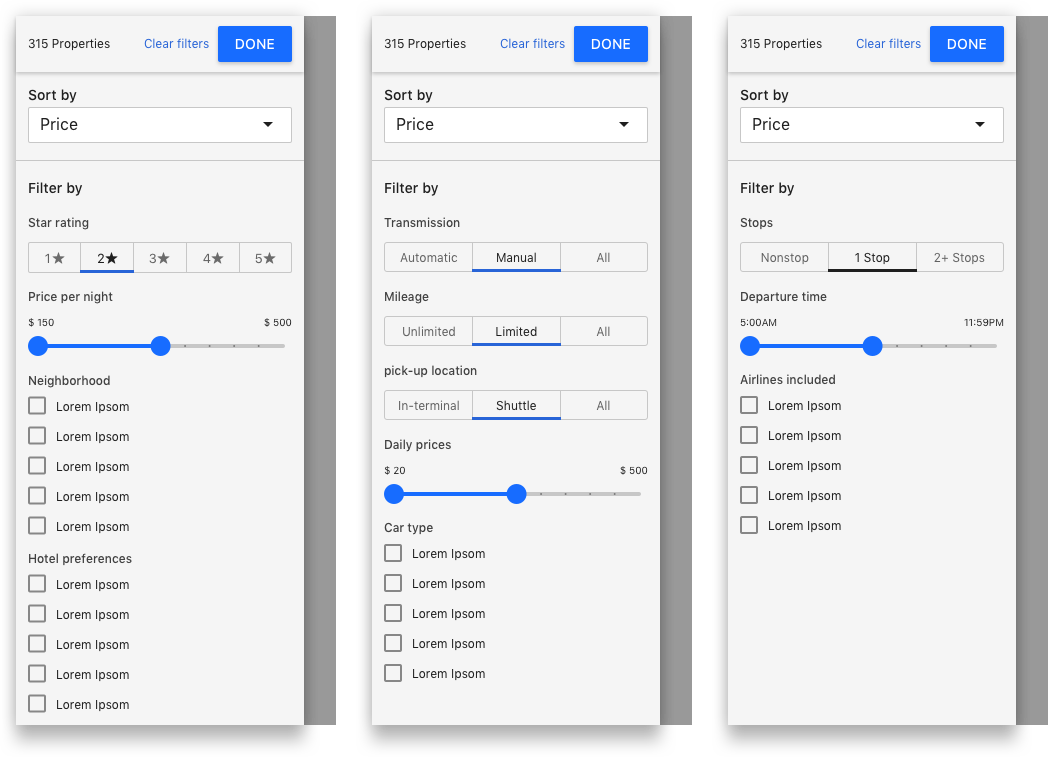Select the 1-star rating option

point(54,258)
